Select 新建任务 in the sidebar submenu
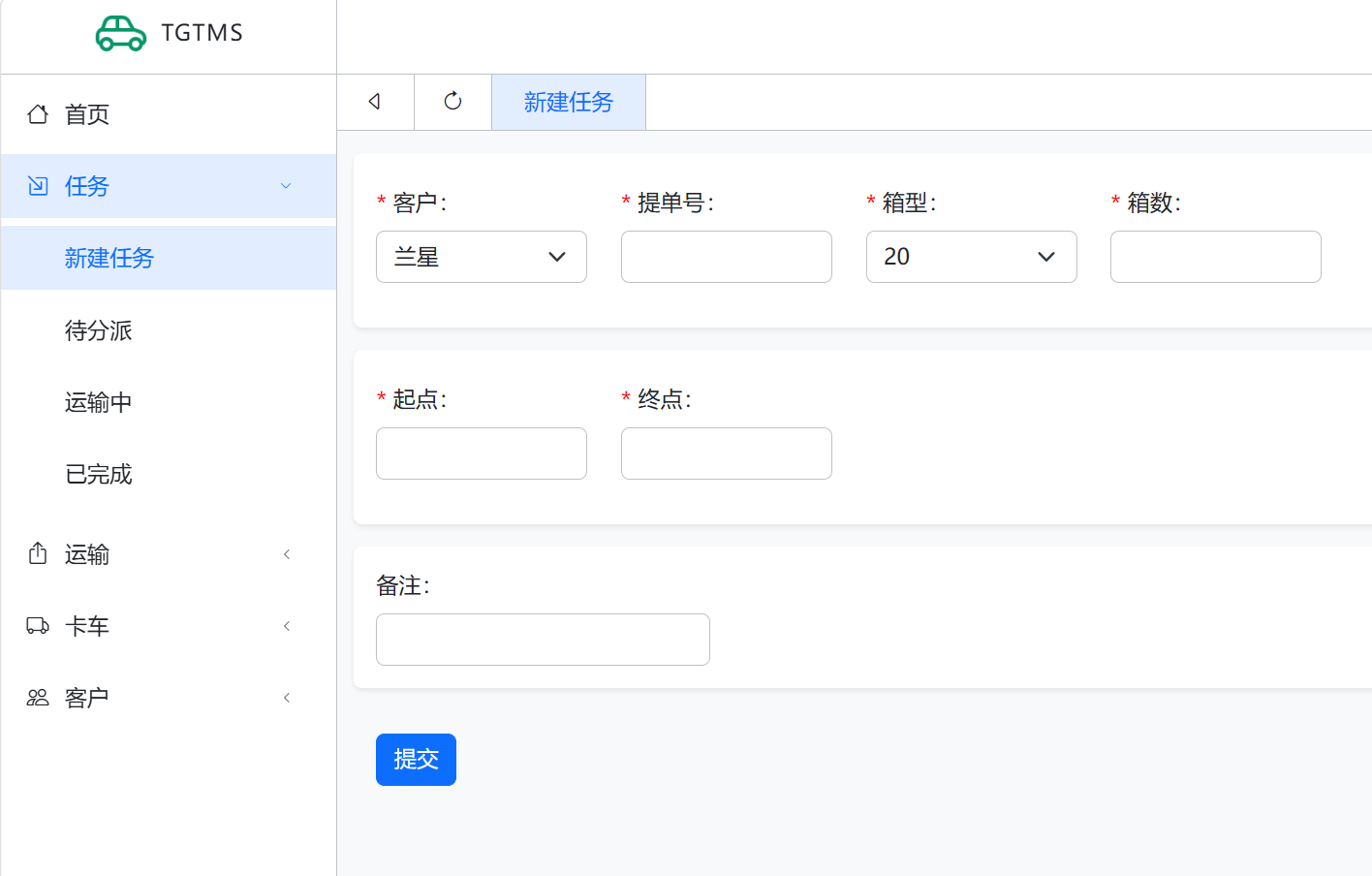This screenshot has height=876, width=1372. (x=169, y=258)
